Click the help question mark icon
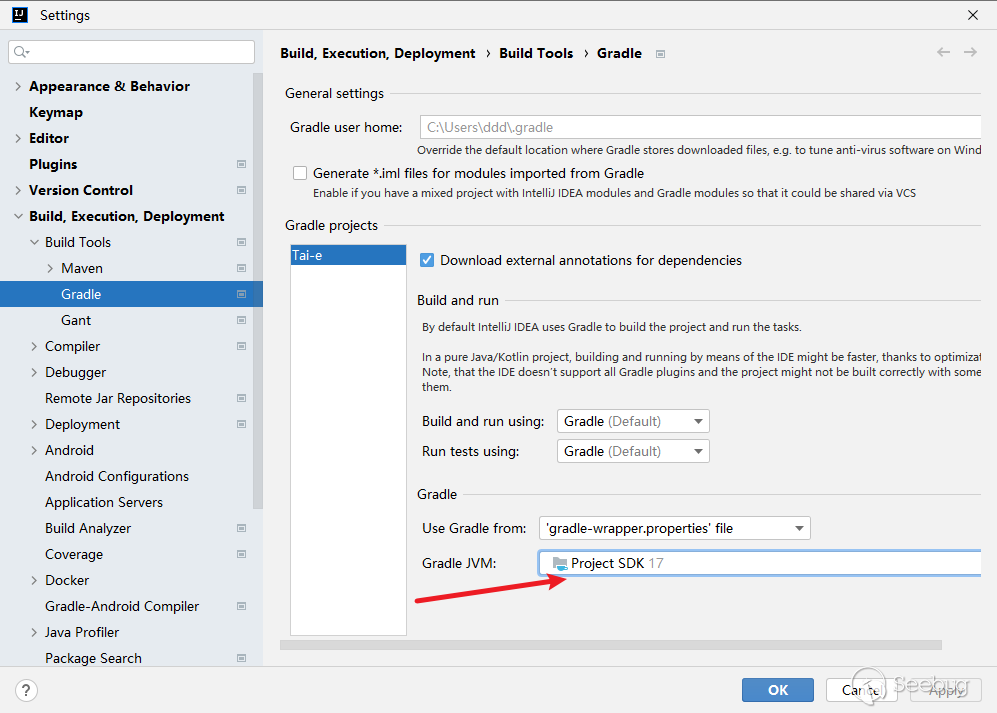This screenshot has height=713, width=997. pyautogui.click(x=27, y=690)
